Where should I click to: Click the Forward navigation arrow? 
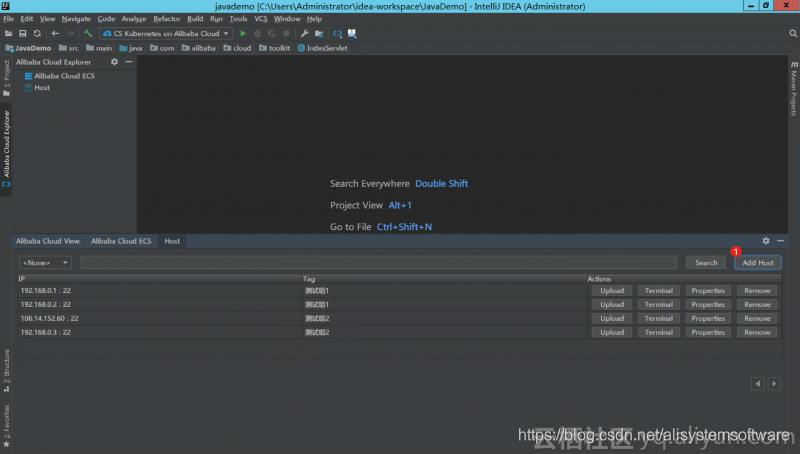tap(70, 34)
